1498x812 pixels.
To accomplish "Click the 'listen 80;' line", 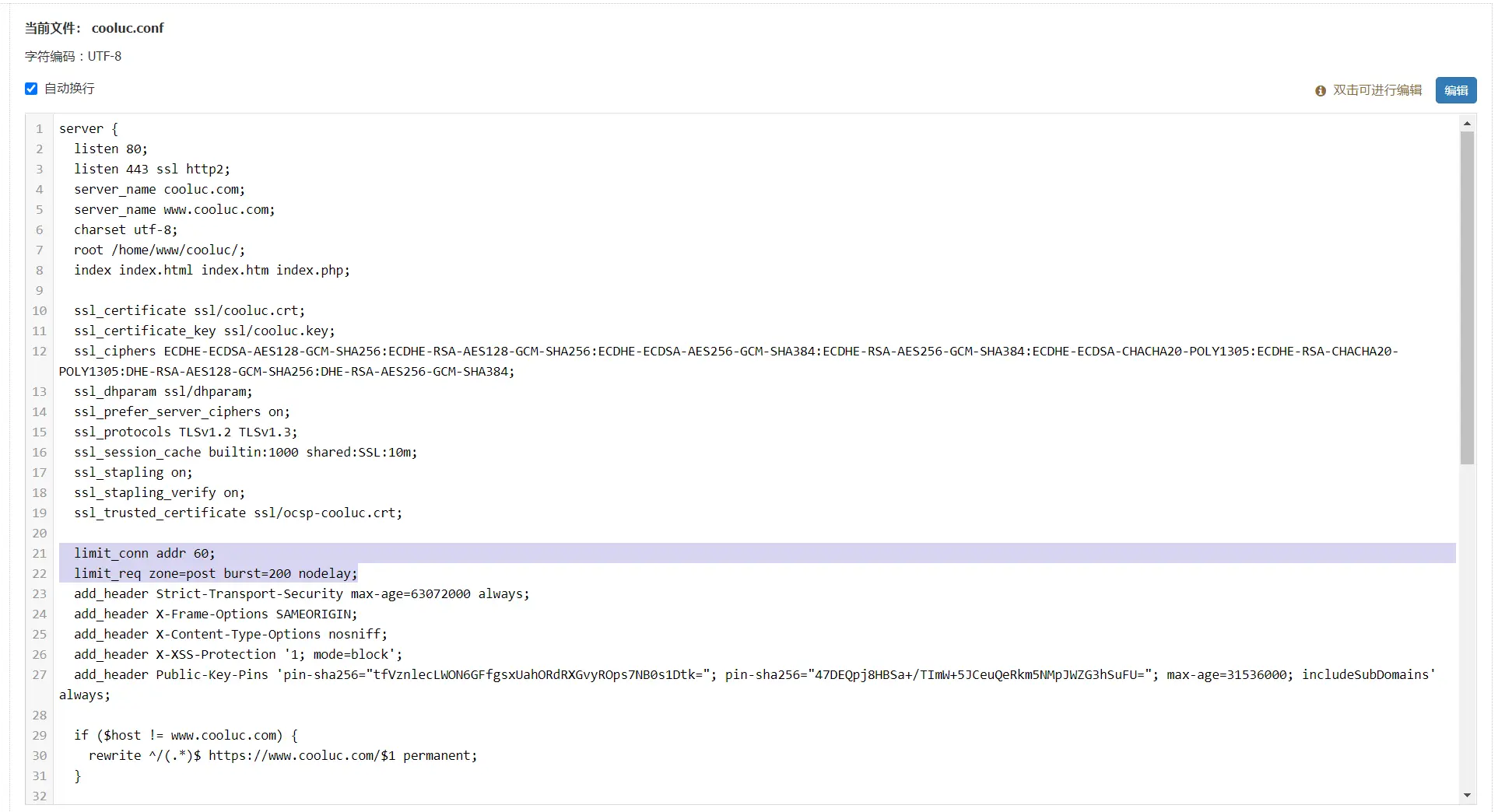I will pyautogui.click(x=111, y=149).
